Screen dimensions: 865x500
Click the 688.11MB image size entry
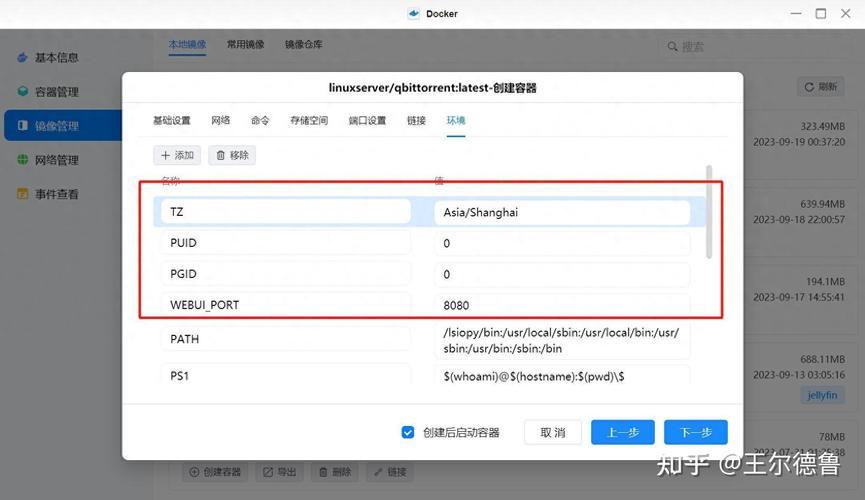click(823, 359)
